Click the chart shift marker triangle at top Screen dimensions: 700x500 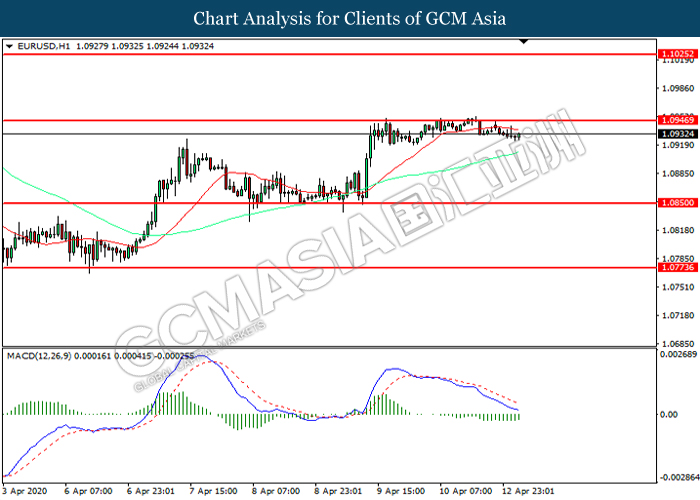click(x=524, y=42)
